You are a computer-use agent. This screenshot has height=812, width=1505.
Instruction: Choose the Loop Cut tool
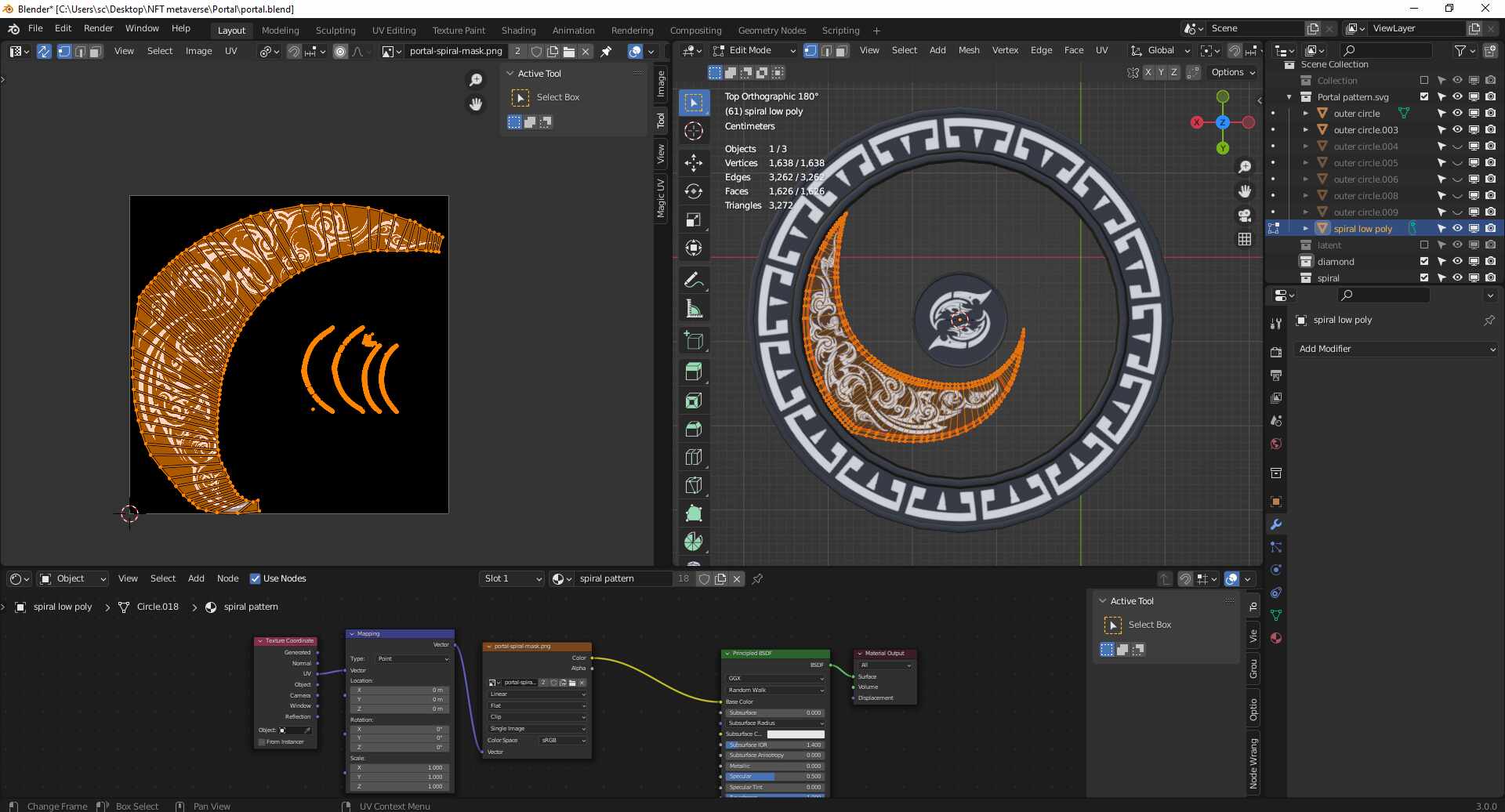pyautogui.click(x=694, y=457)
